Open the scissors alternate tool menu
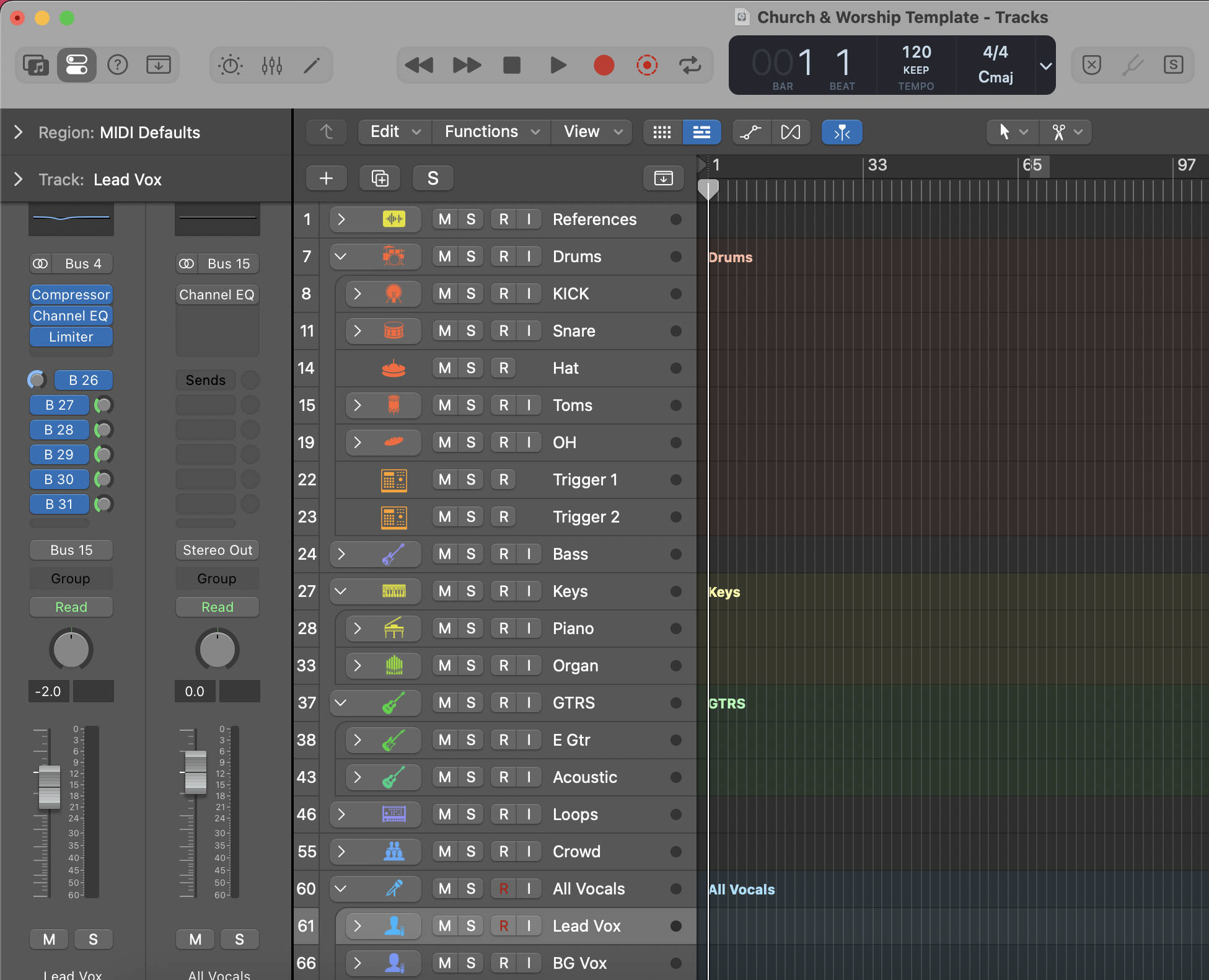Viewport: 1209px width, 980px height. tap(1066, 132)
